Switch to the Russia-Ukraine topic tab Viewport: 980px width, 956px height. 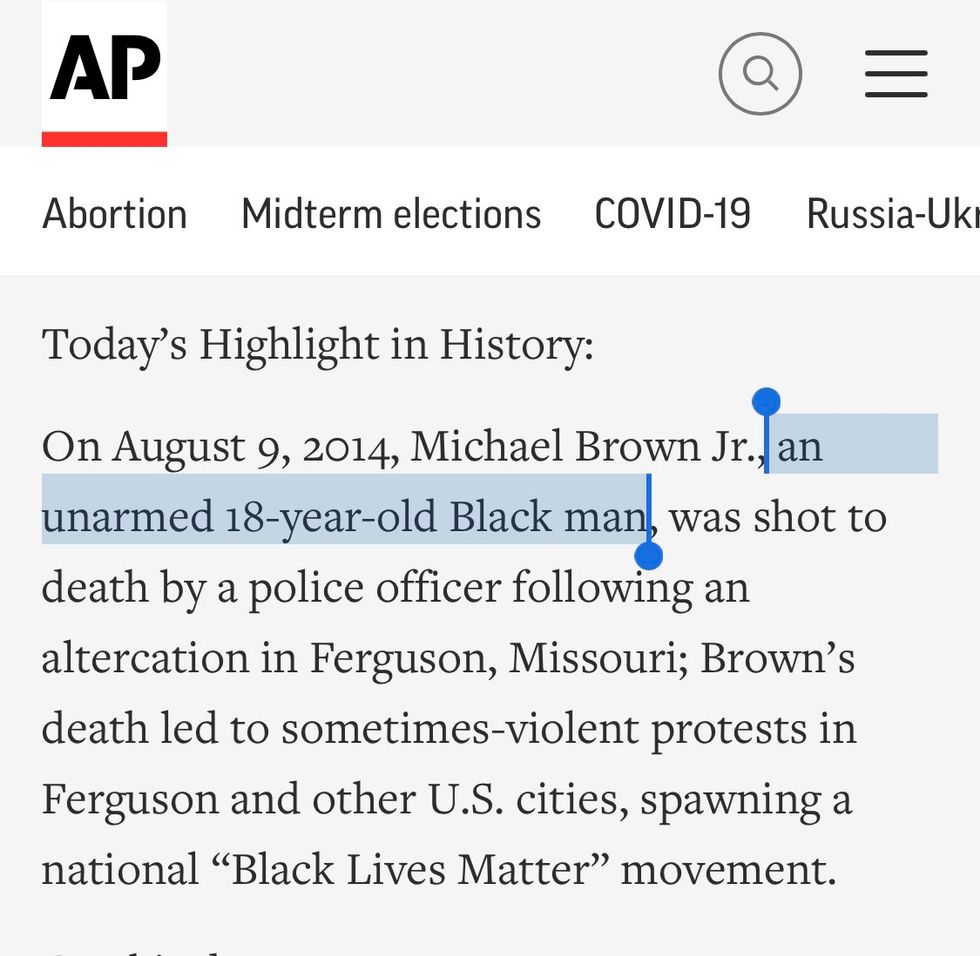(x=892, y=214)
